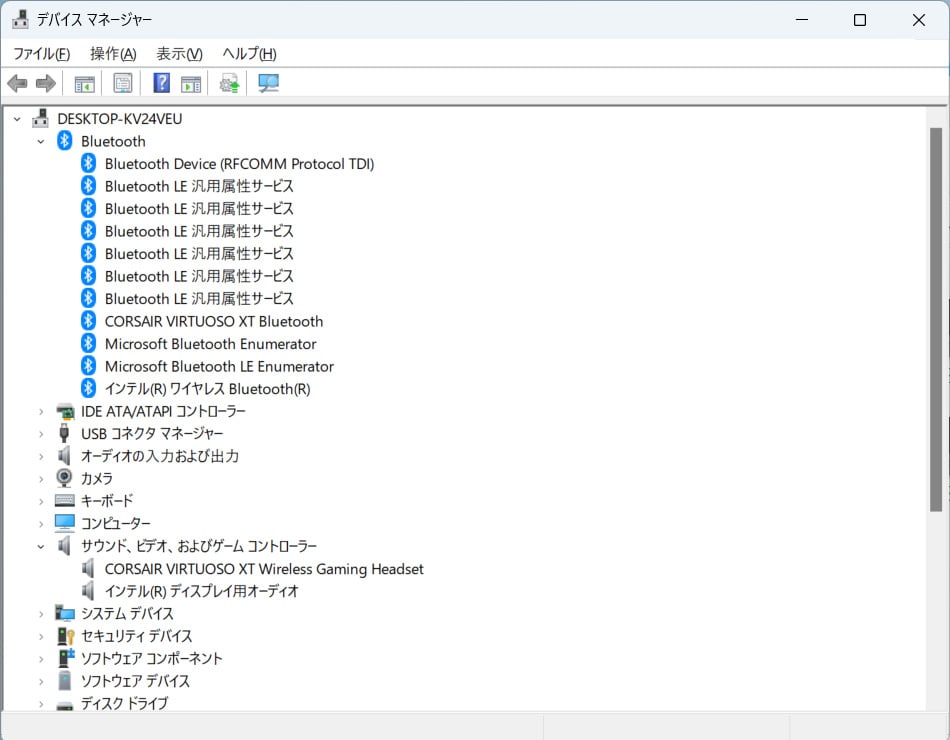This screenshot has height=740, width=950.
Task: Toggle the action pane toolbar icon
Action: point(191,84)
